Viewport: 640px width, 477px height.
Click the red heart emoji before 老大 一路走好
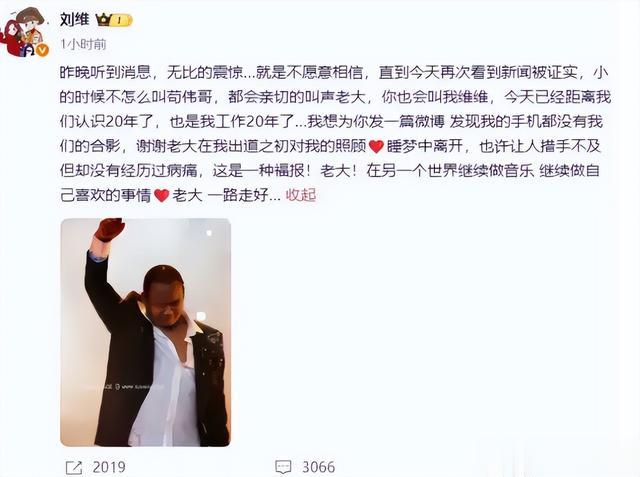click(x=162, y=195)
